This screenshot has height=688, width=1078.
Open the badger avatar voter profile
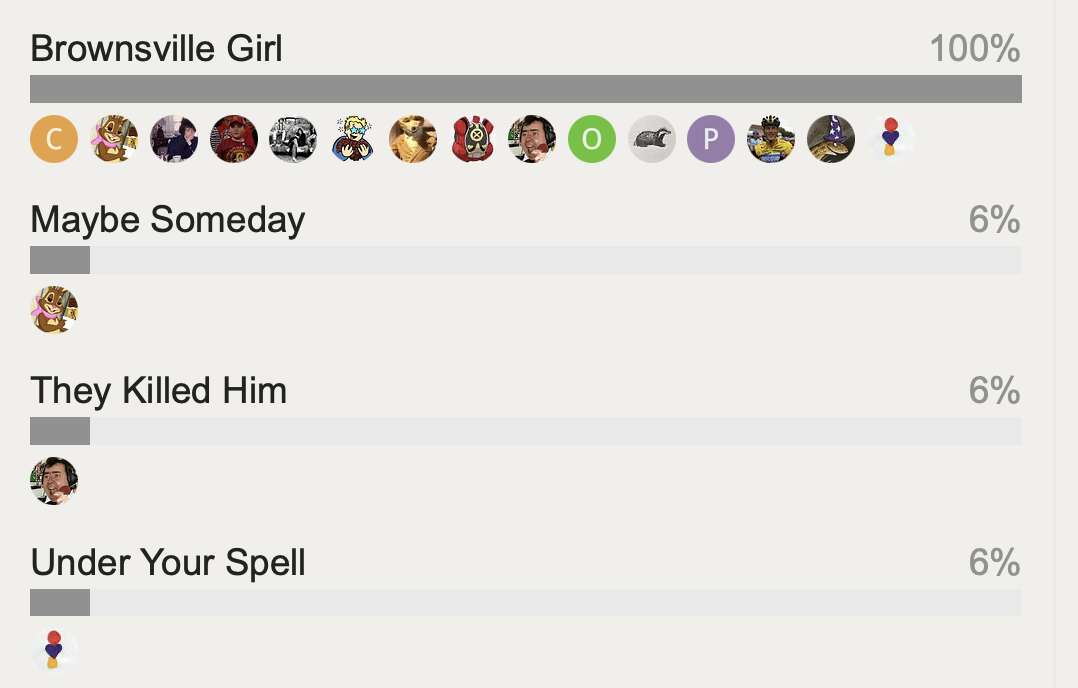tap(652, 139)
